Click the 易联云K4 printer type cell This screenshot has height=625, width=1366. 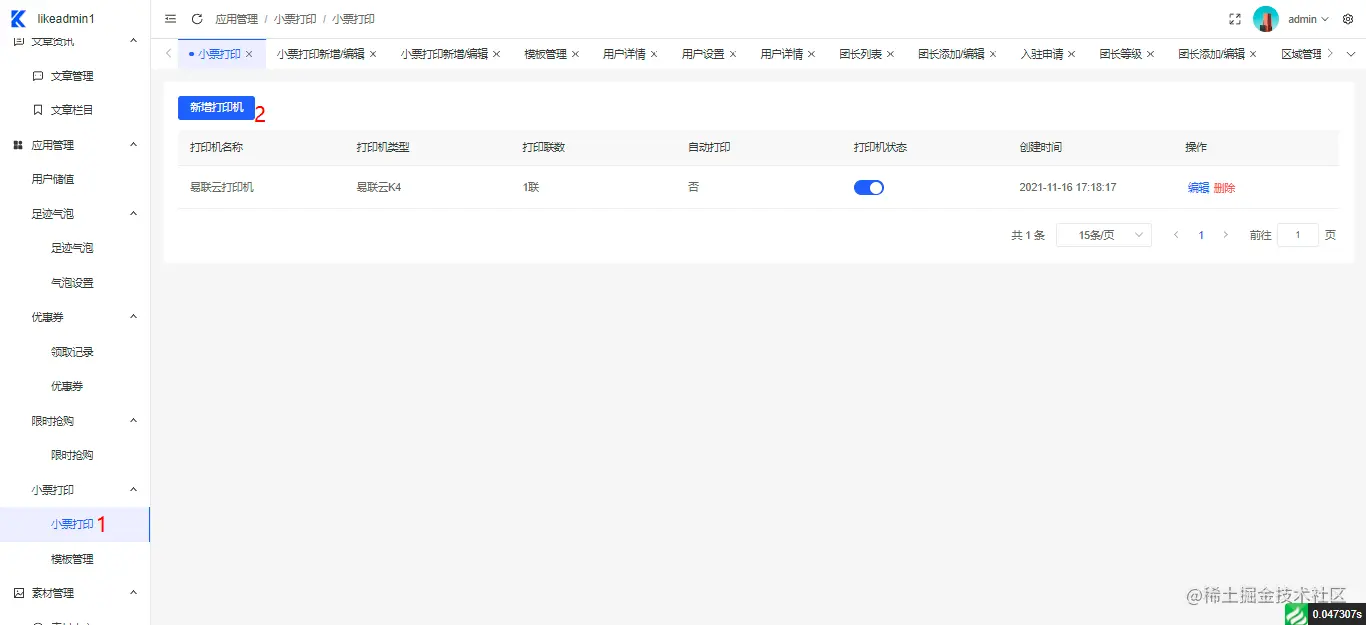[379, 187]
